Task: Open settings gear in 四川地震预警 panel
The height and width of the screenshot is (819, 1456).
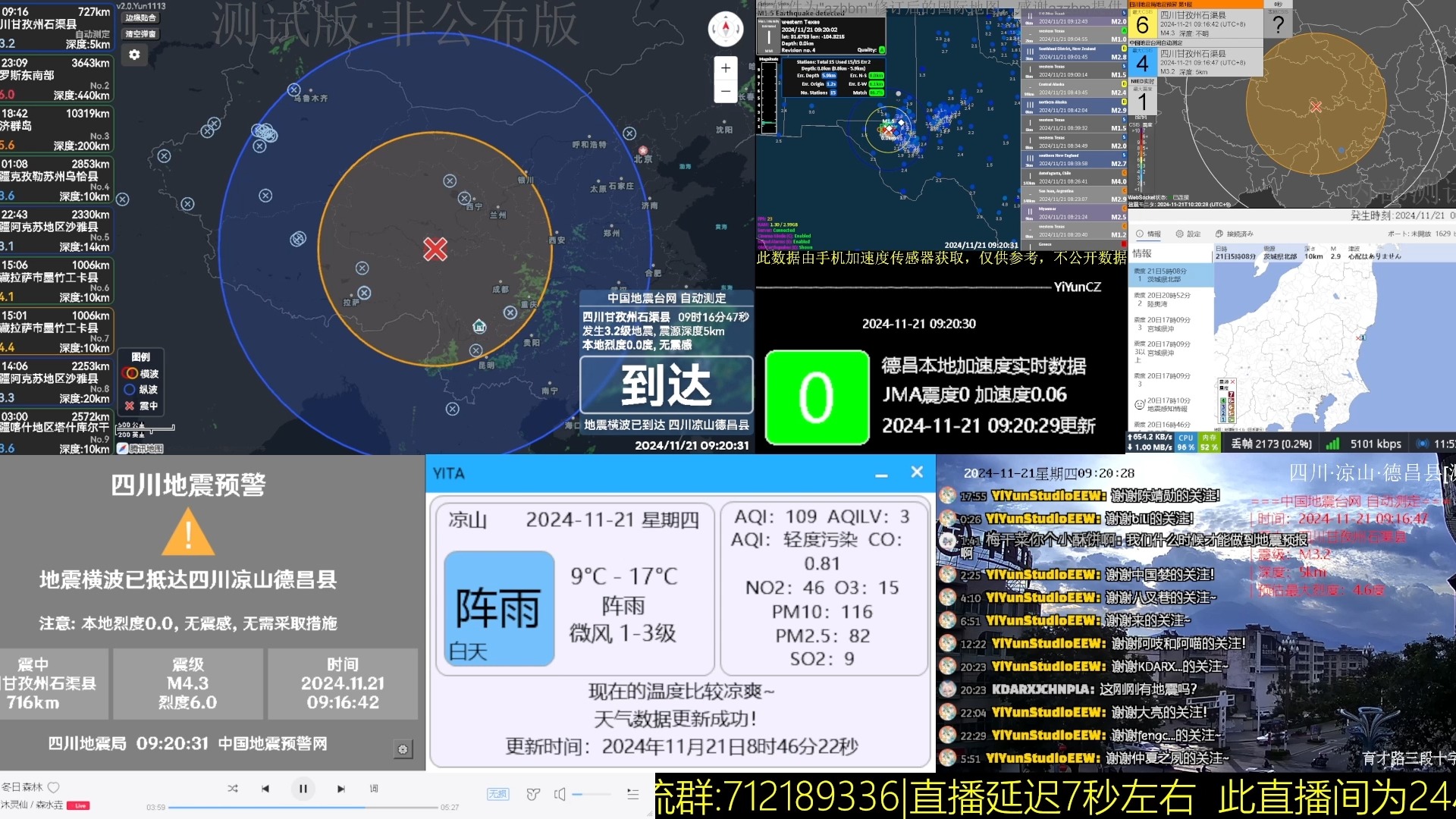Action: tap(403, 749)
